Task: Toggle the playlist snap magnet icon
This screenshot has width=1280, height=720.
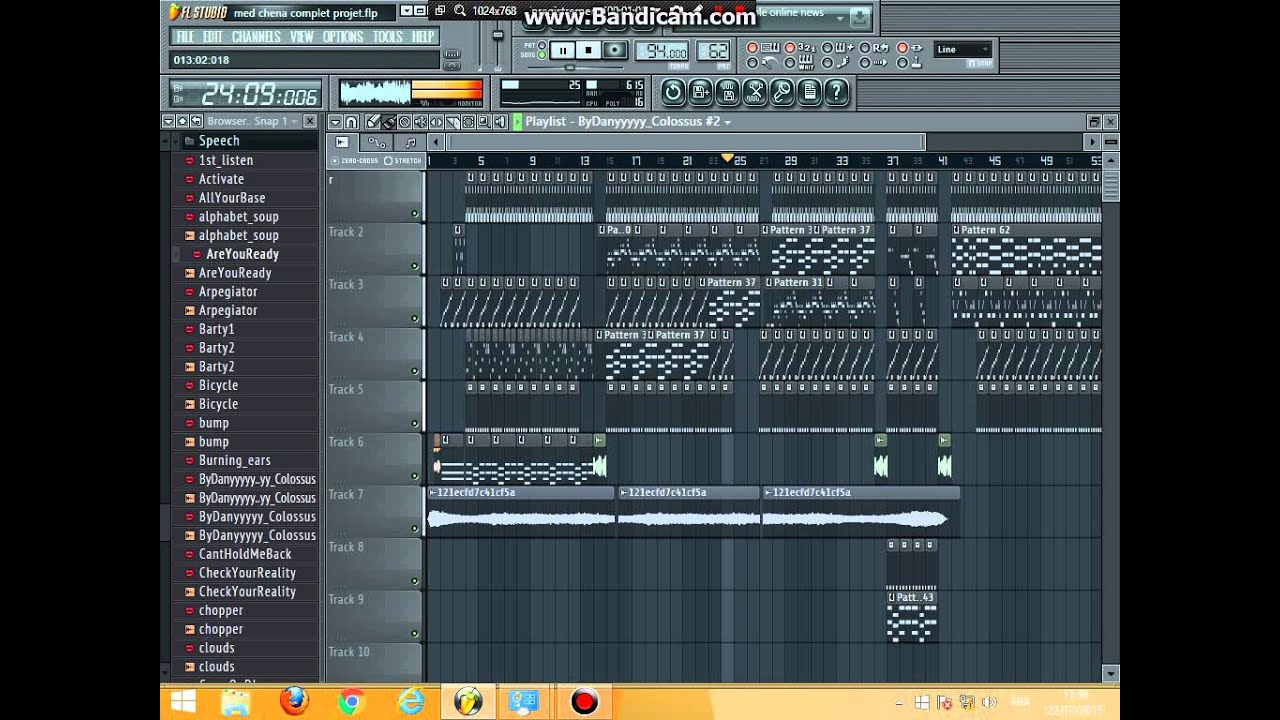Action: tap(351, 121)
